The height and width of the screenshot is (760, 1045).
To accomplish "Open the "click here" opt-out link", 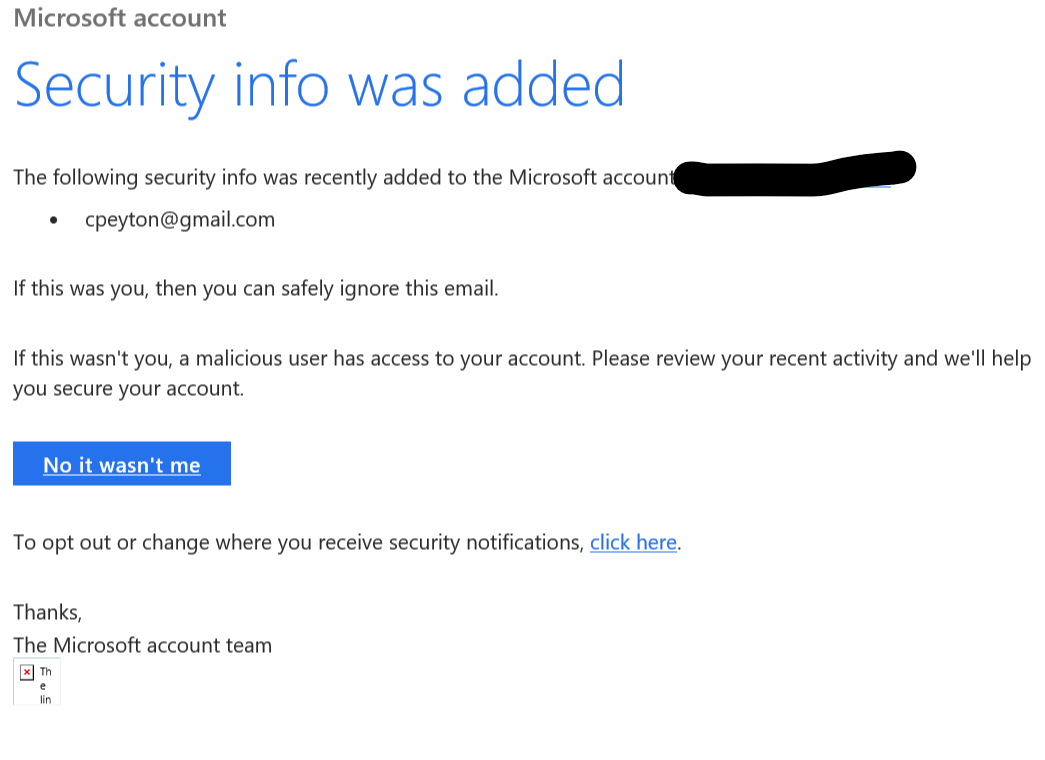I will point(633,542).
